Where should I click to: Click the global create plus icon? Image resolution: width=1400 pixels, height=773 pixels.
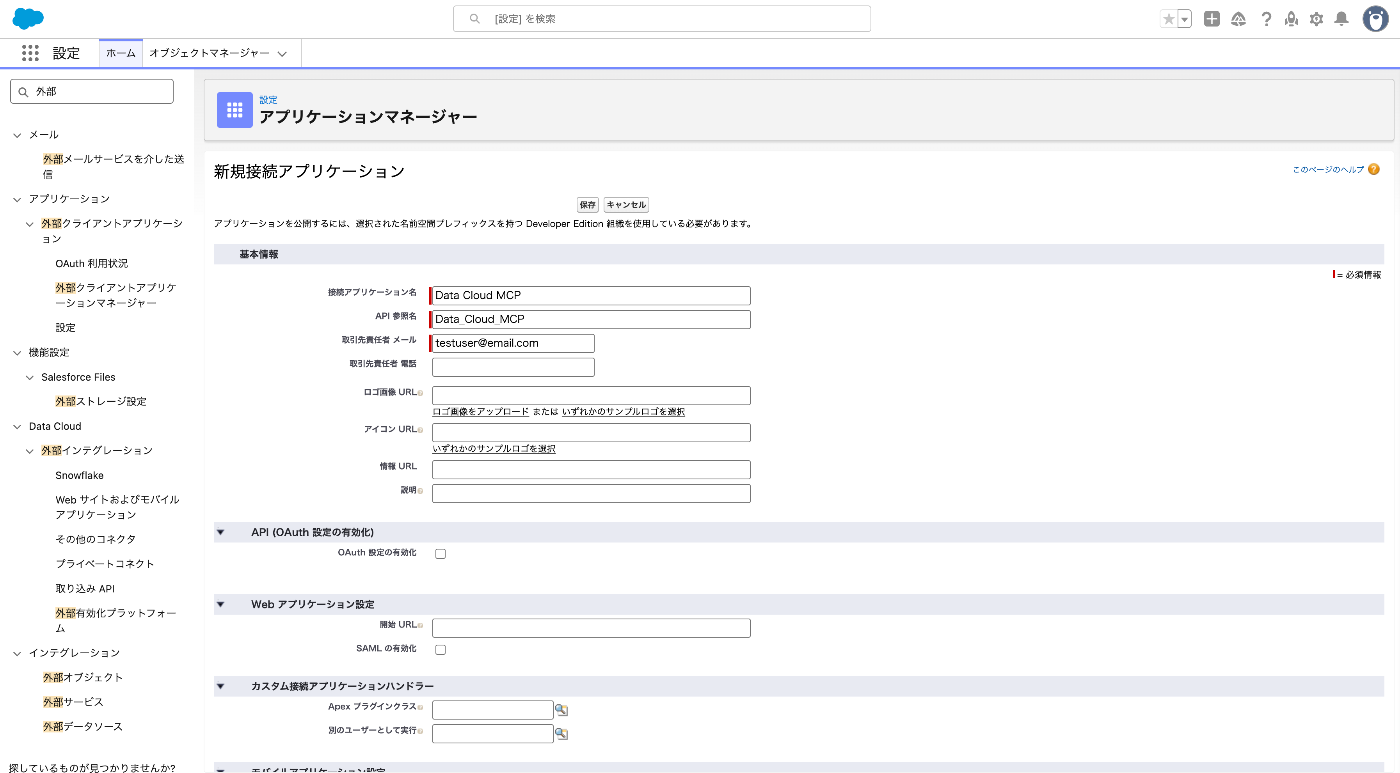tap(1211, 18)
